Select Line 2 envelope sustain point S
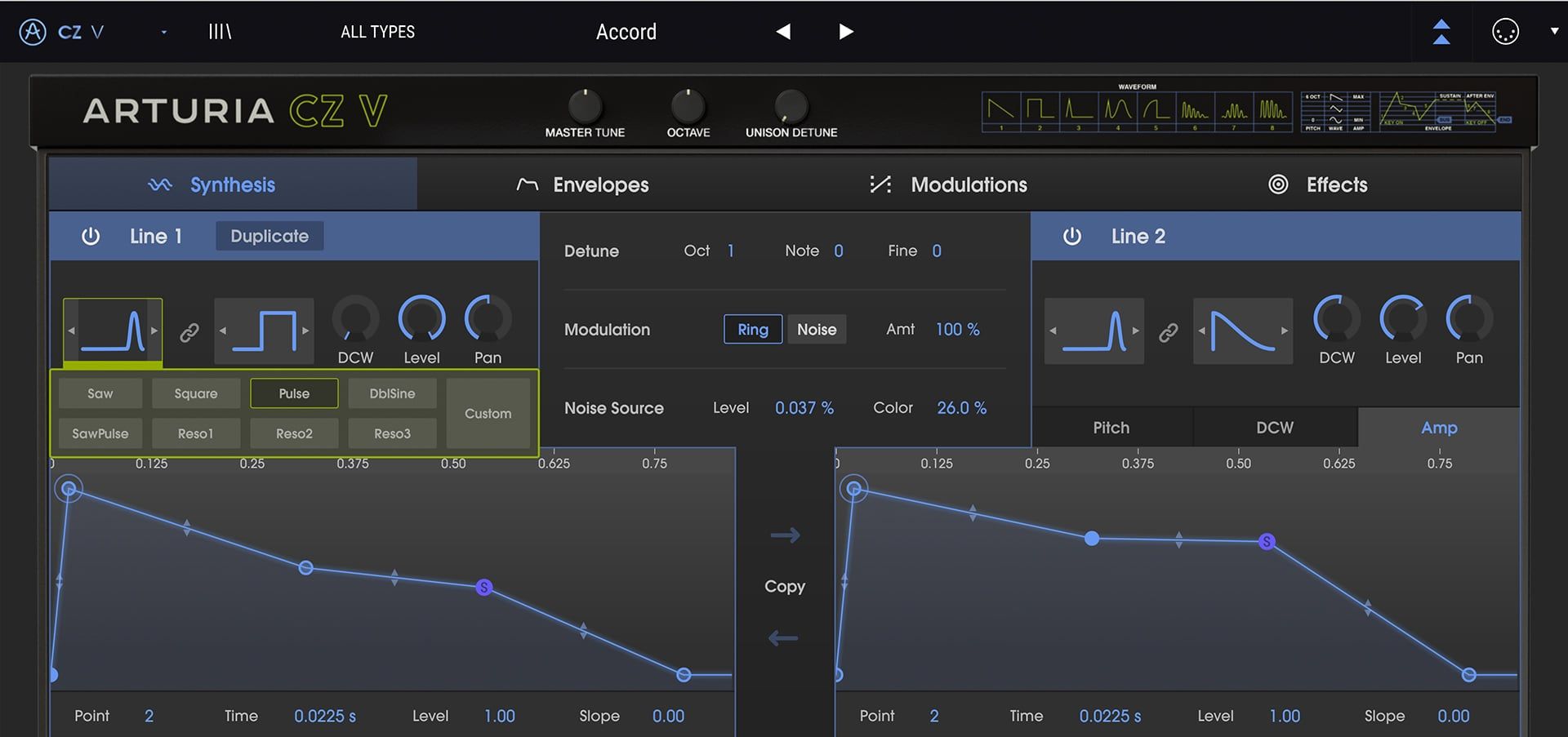Image resolution: width=1568 pixels, height=737 pixels. (x=1267, y=541)
